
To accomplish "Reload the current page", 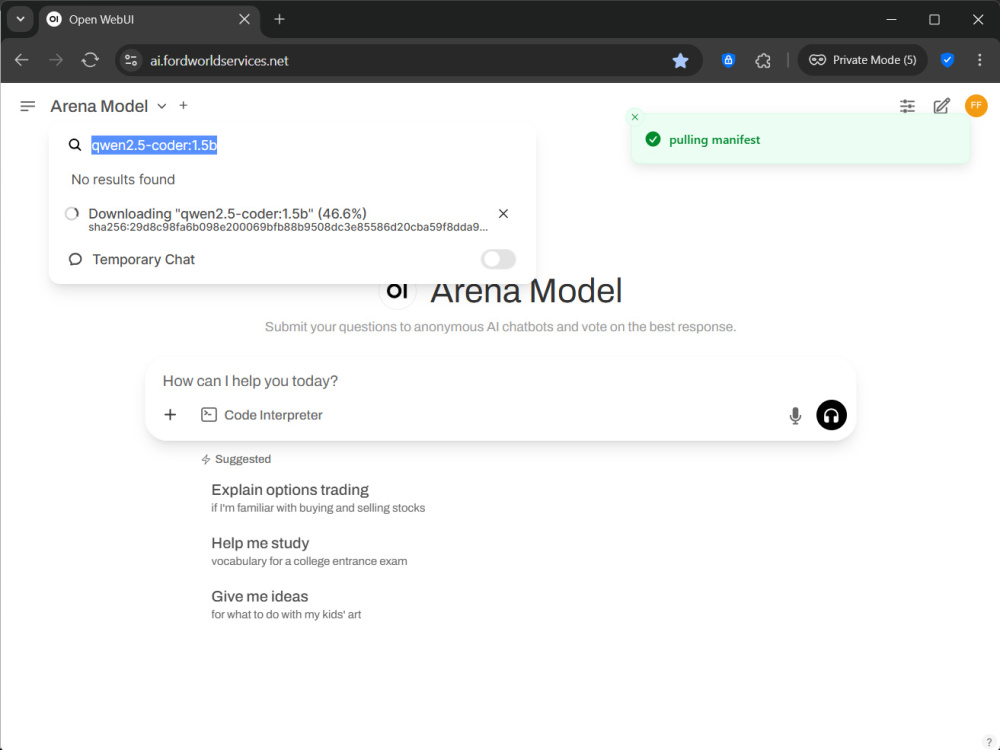I will (90, 60).
